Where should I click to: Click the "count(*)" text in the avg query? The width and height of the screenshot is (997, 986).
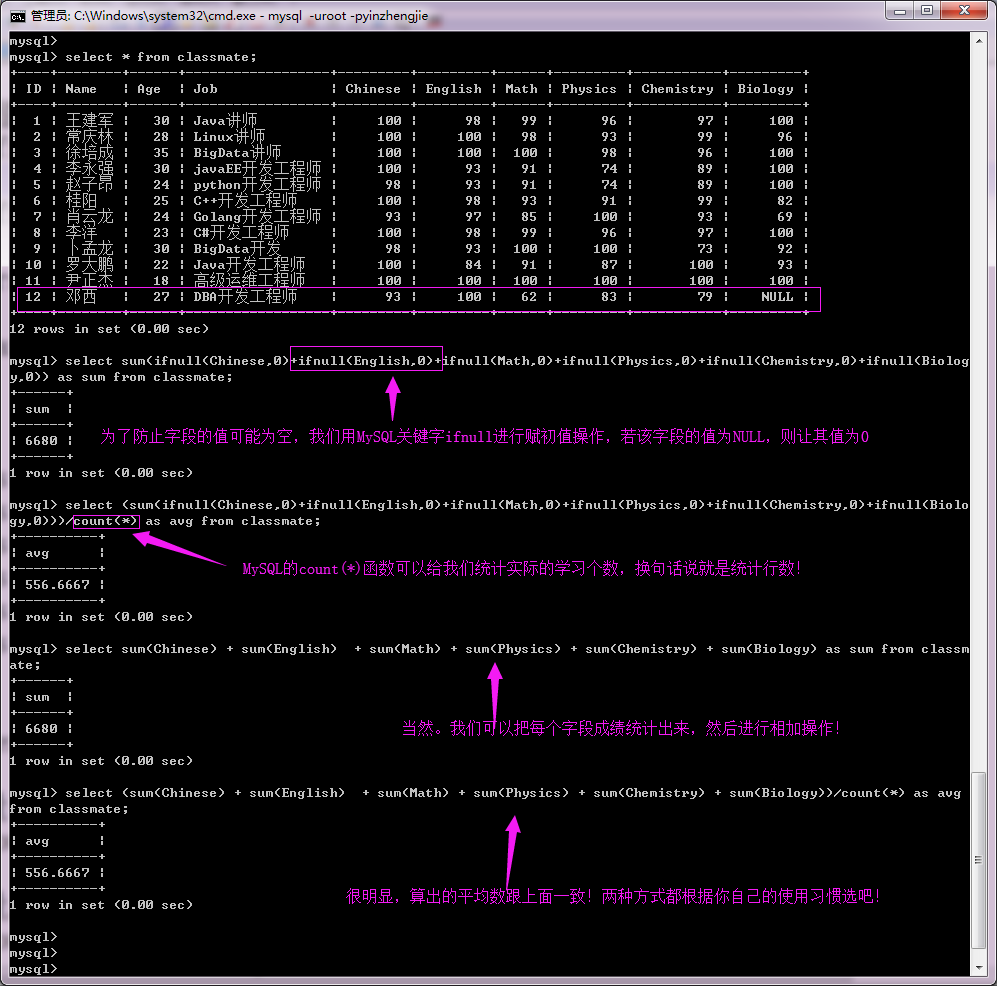coord(106,521)
